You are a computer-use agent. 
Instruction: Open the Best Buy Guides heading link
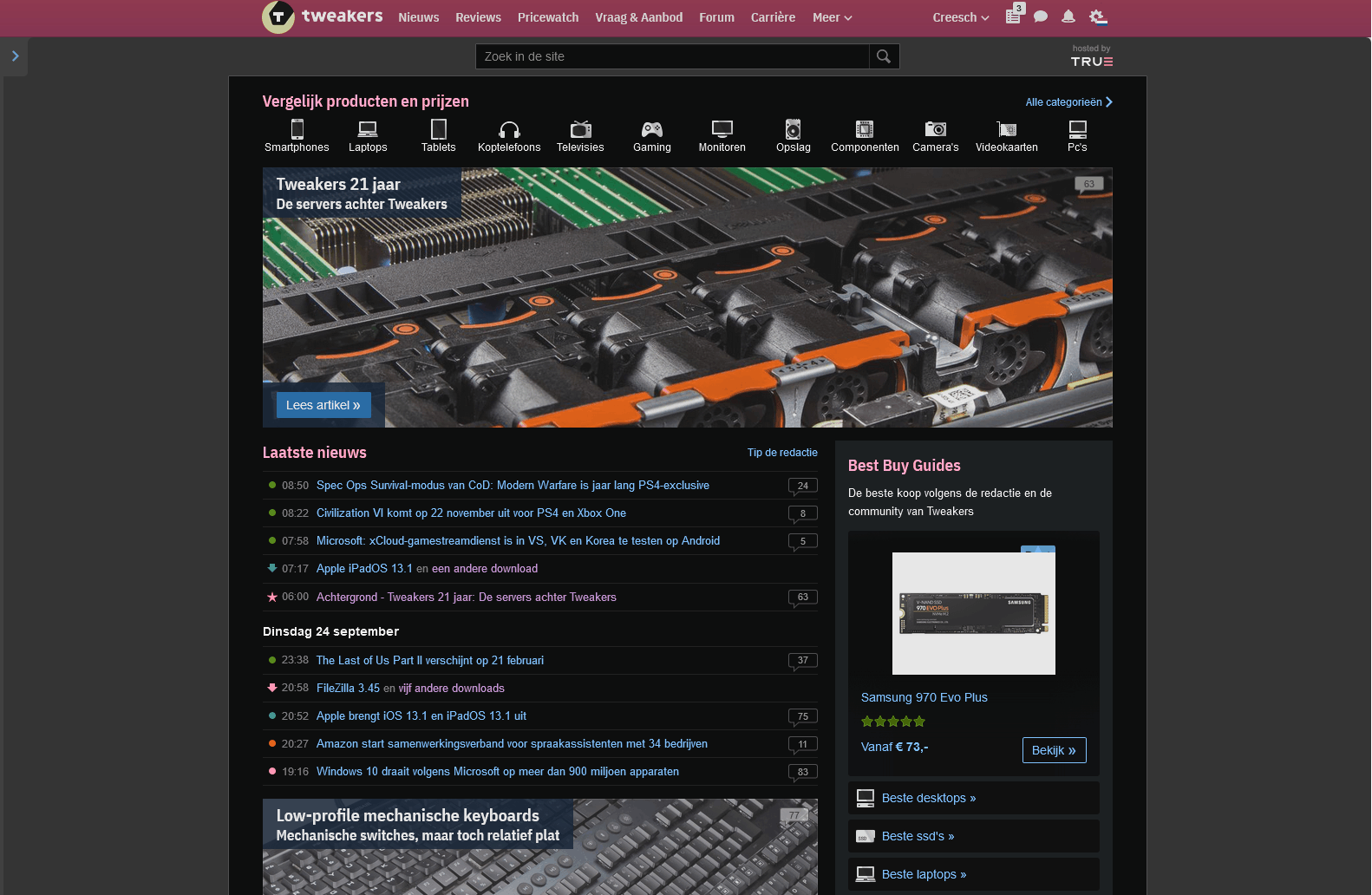(905, 466)
